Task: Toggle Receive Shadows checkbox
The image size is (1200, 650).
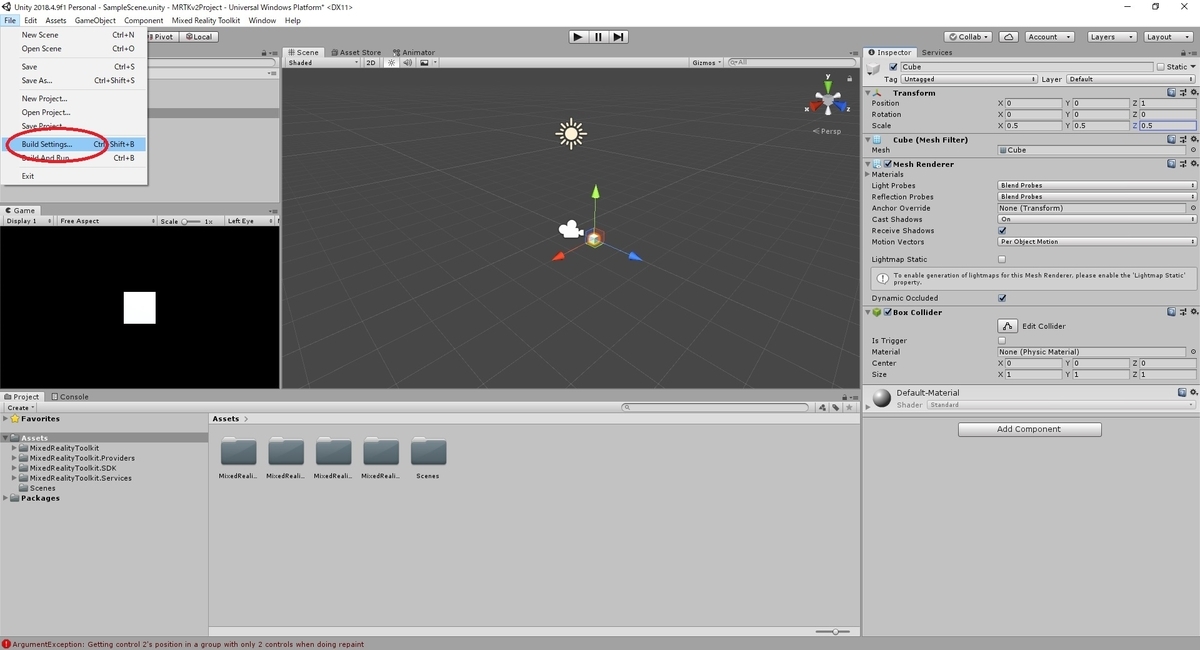Action: pyautogui.click(x=1002, y=231)
